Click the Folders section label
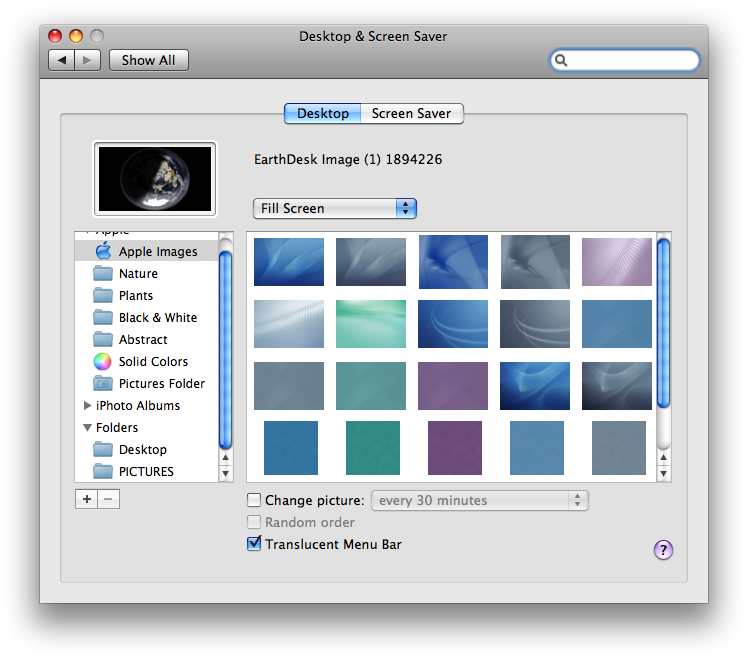 [x=117, y=428]
